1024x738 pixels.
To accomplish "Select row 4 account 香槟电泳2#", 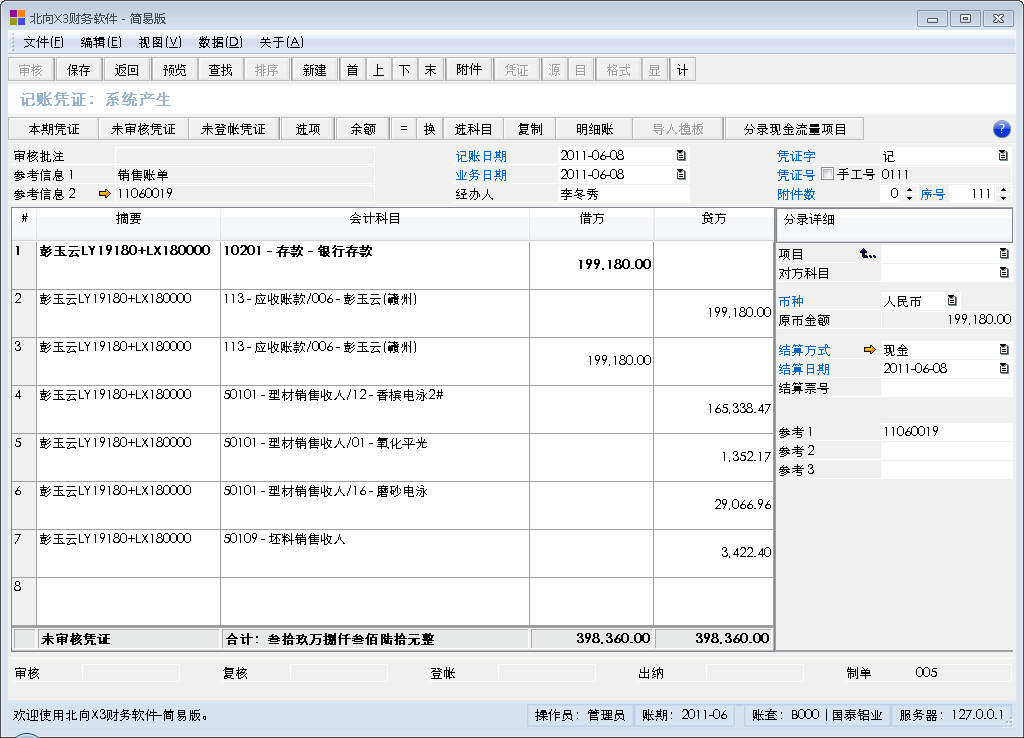I will (375, 409).
